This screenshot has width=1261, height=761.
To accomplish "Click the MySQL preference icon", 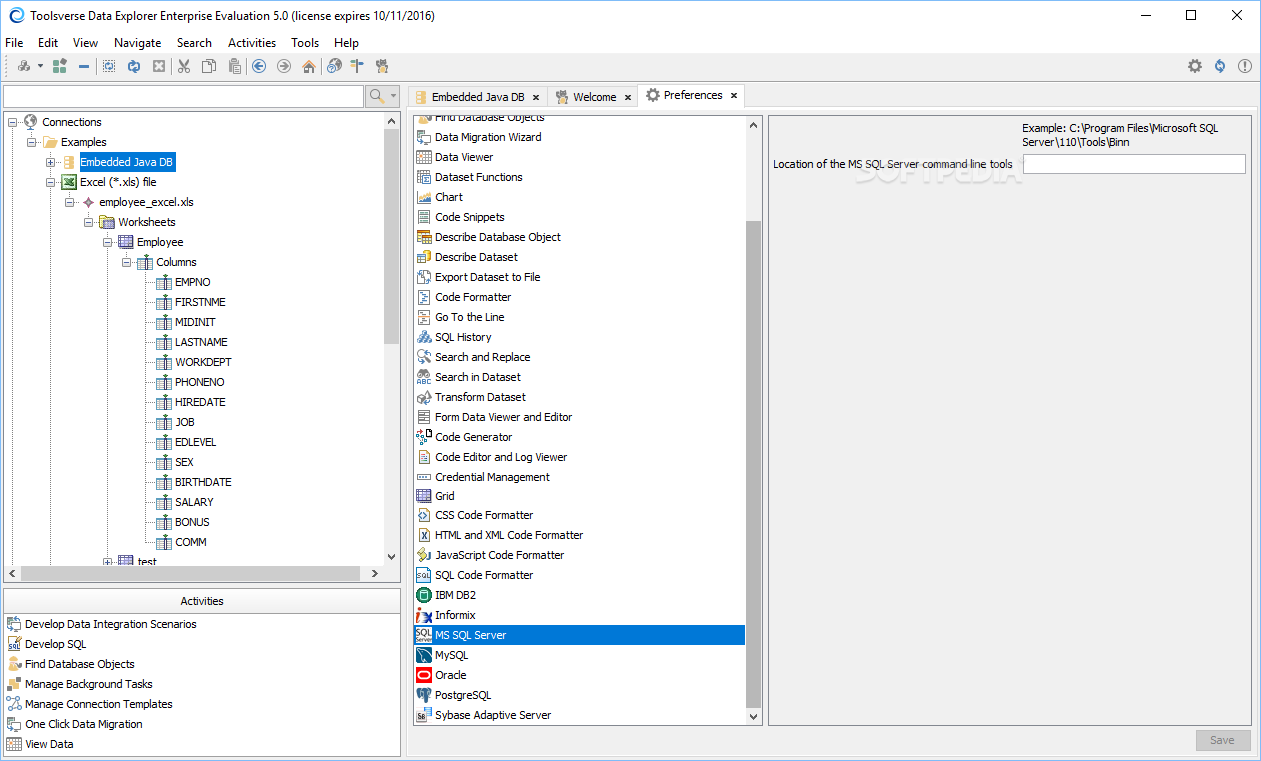I will point(424,655).
